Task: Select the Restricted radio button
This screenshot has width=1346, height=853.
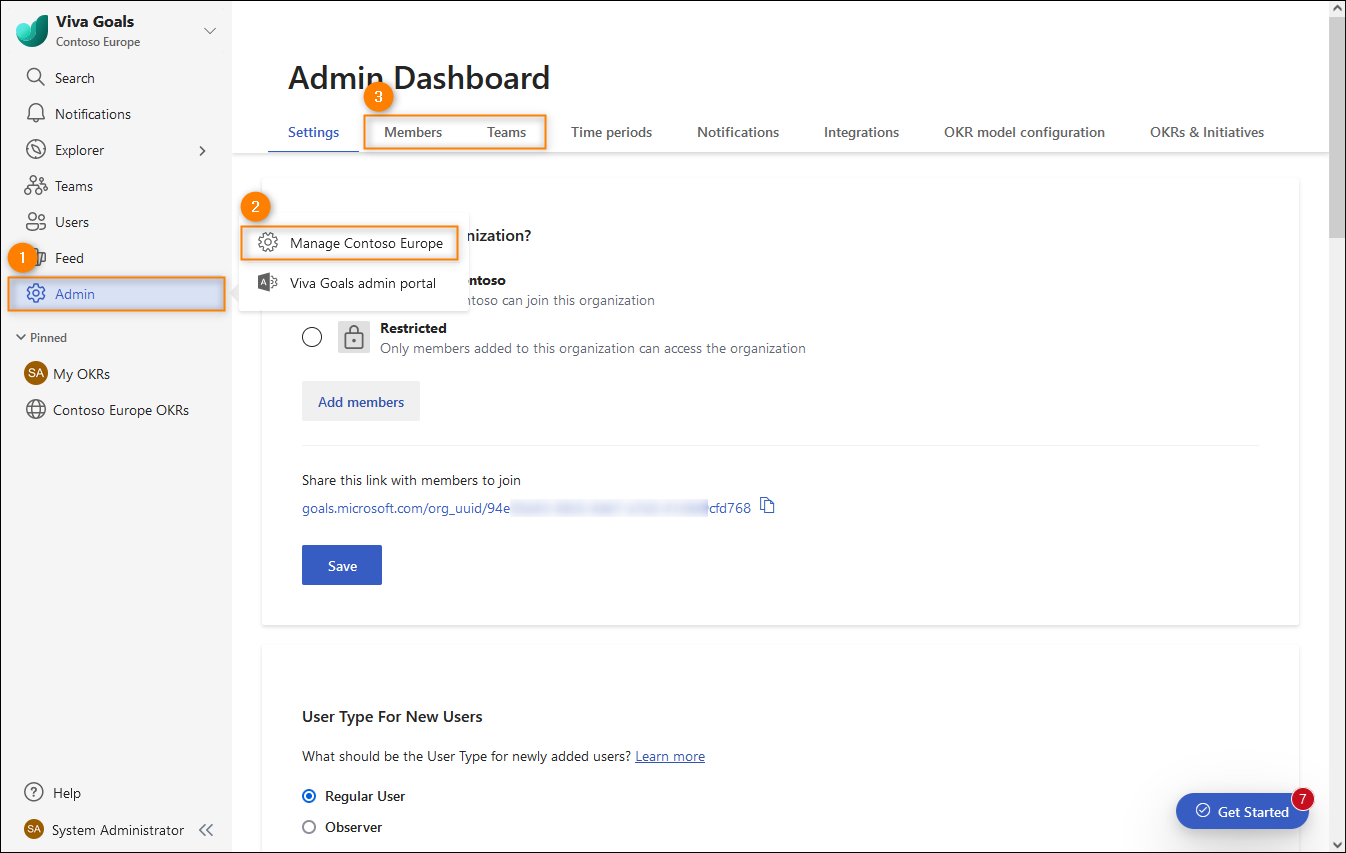Action: pos(312,337)
